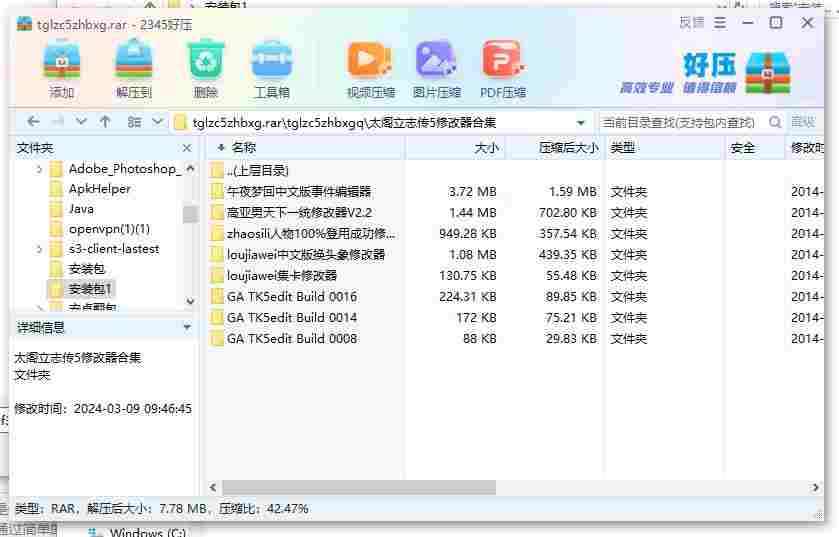Click the horizontal scrollbar right arrow
Viewport: 839px width, 537px height.
(x=815, y=487)
